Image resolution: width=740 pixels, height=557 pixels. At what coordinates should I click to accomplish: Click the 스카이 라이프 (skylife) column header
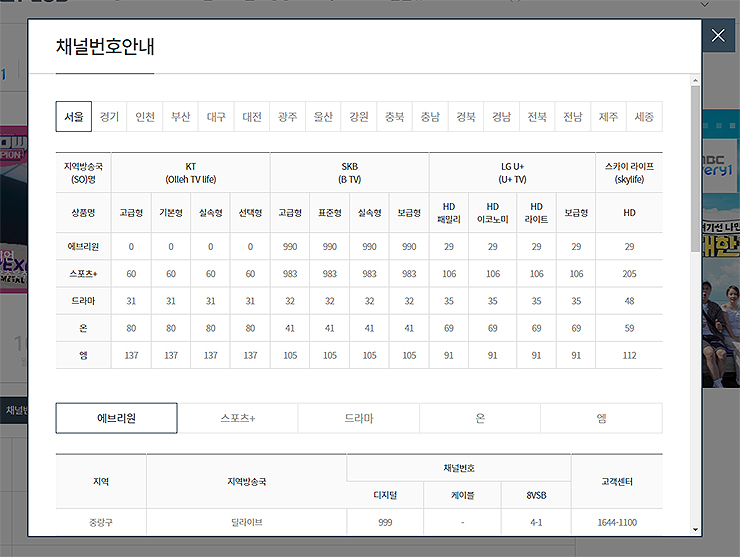(629, 173)
